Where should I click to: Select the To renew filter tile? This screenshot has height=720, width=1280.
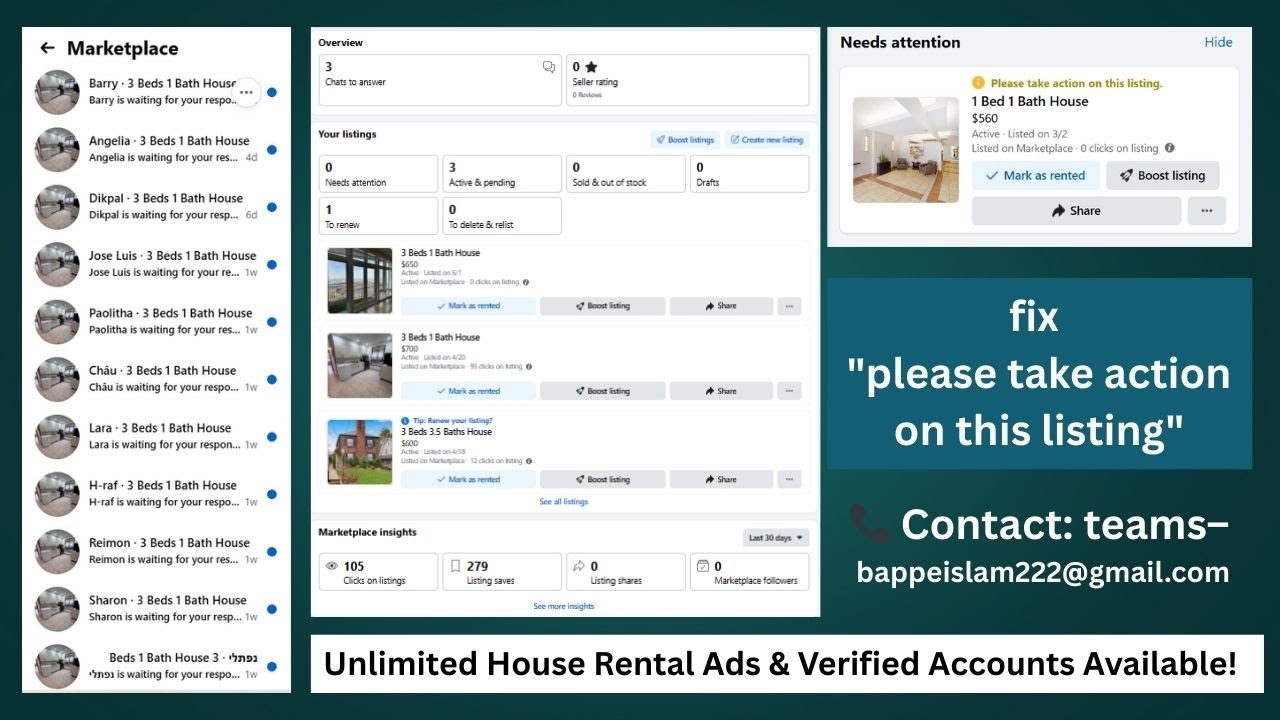(378, 216)
